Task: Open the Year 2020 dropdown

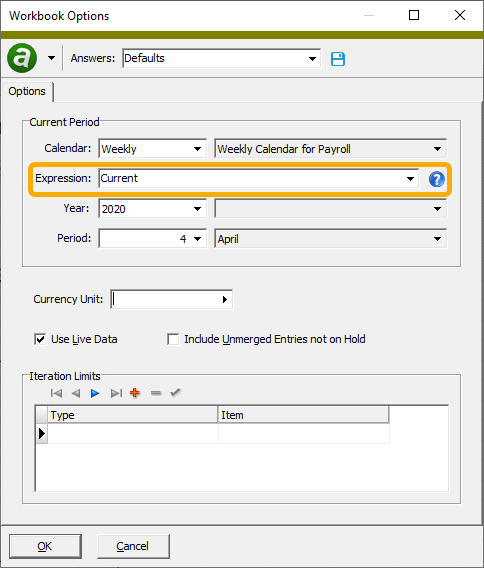Action: (197, 209)
